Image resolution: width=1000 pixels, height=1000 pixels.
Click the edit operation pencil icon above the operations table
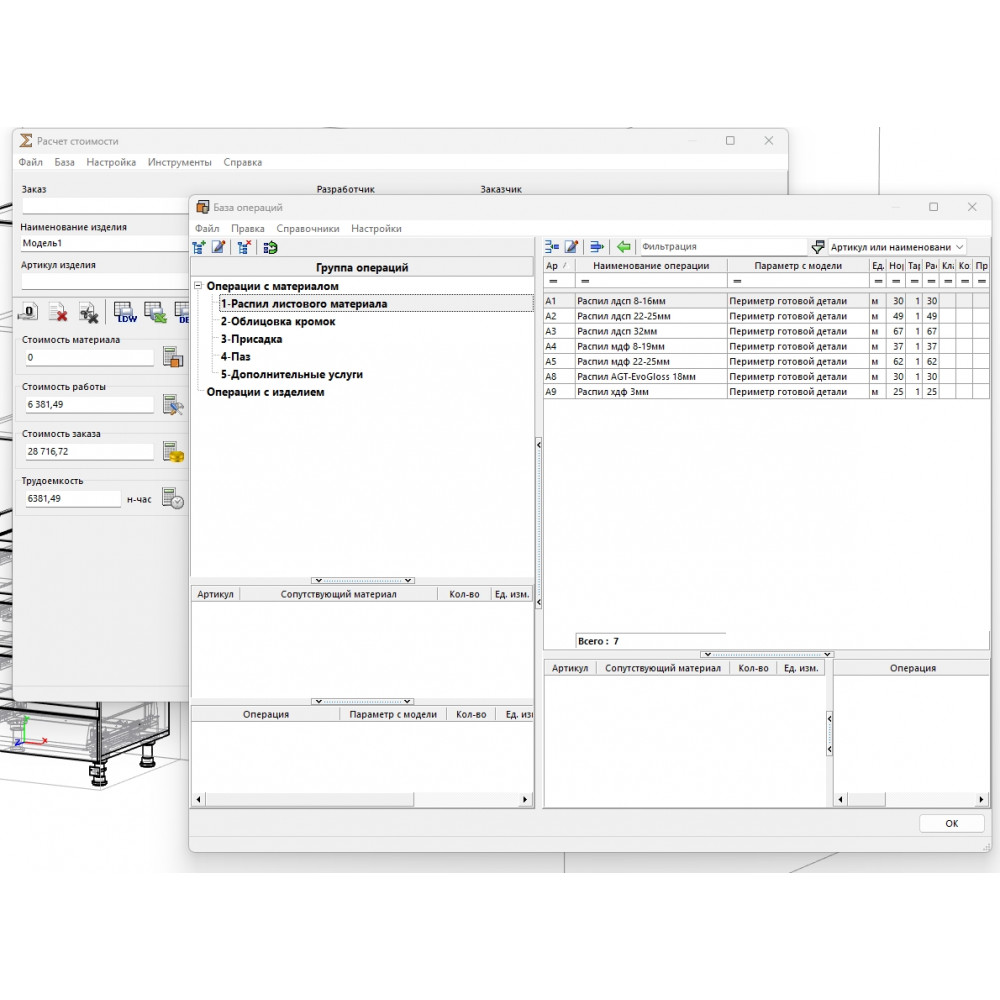571,247
